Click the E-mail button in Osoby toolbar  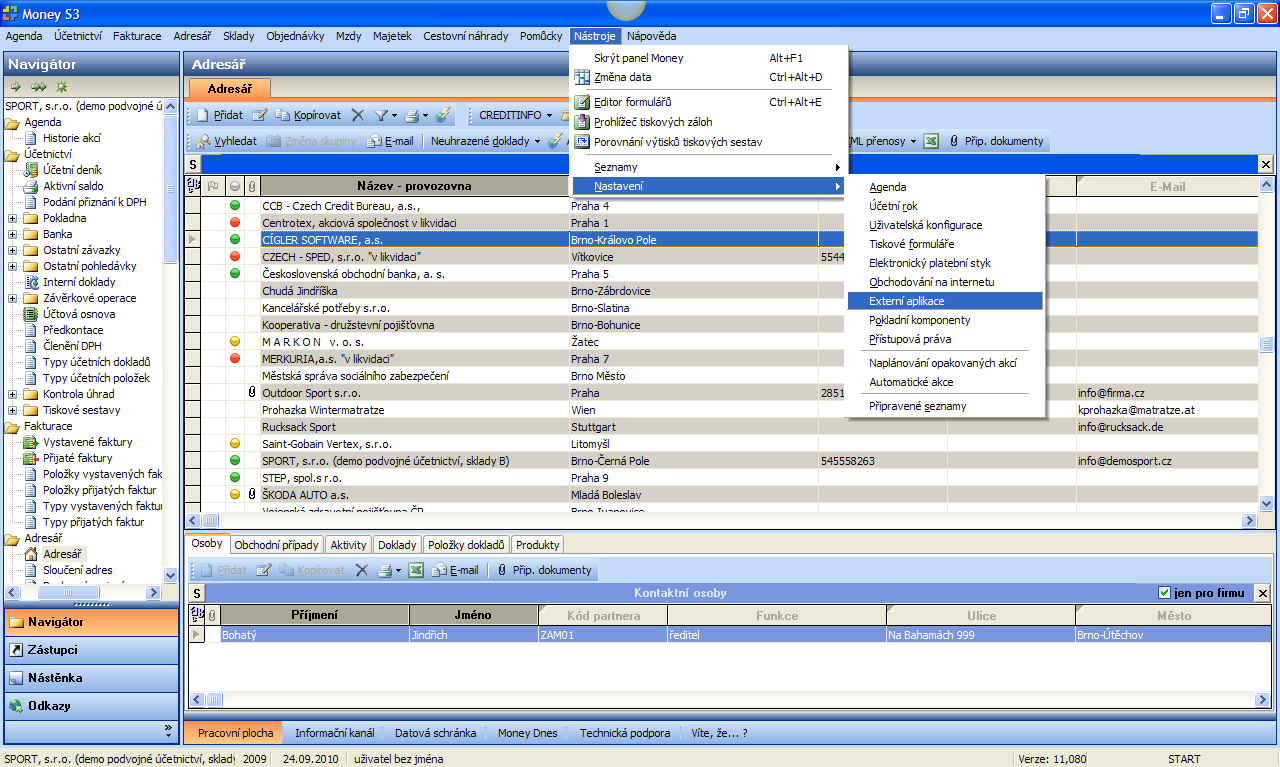pyautogui.click(x=455, y=570)
